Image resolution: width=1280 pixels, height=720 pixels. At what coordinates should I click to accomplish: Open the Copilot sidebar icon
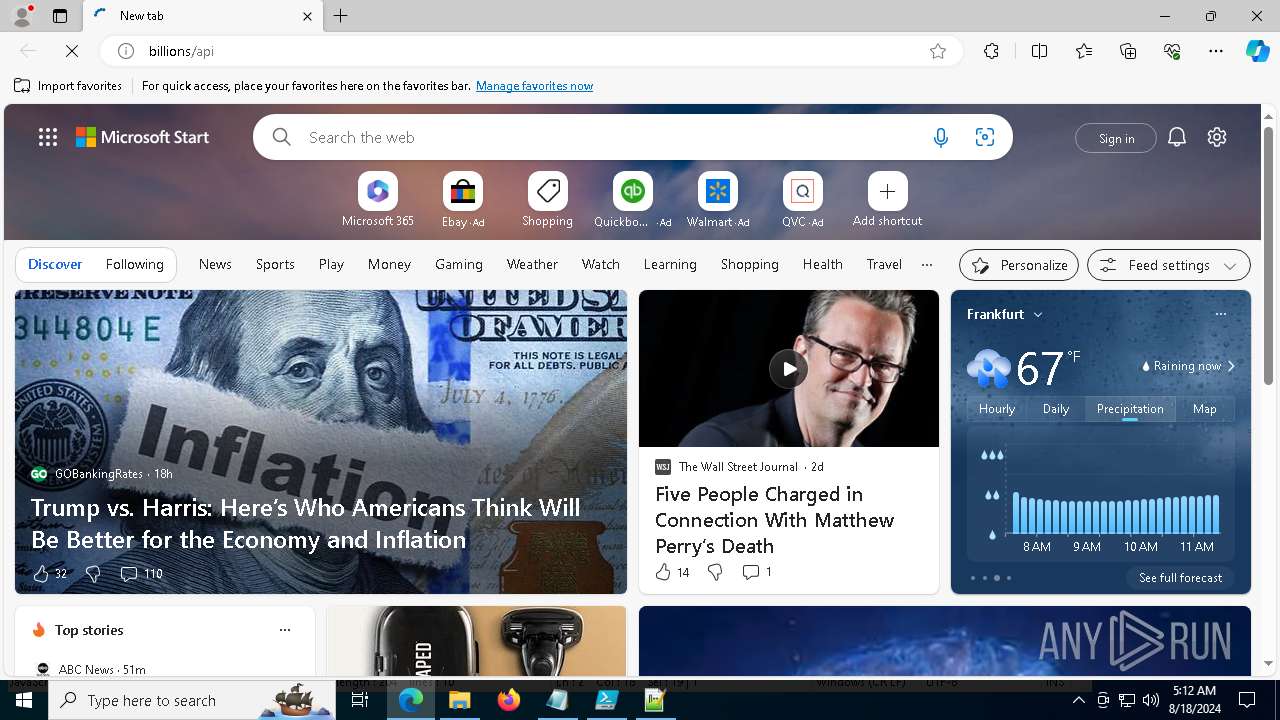pyautogui.click(x=1257, y=51)
